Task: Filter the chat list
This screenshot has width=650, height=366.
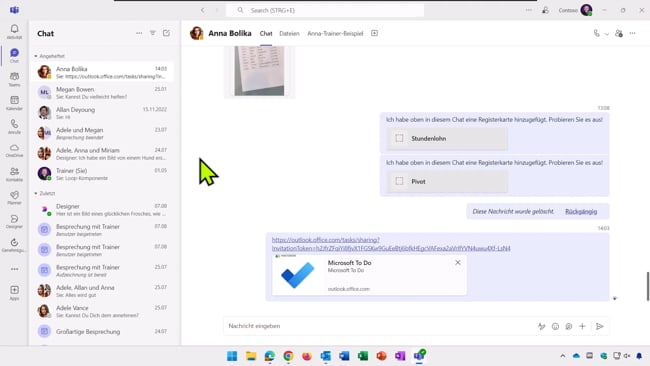Action: [x=153, y=33]
